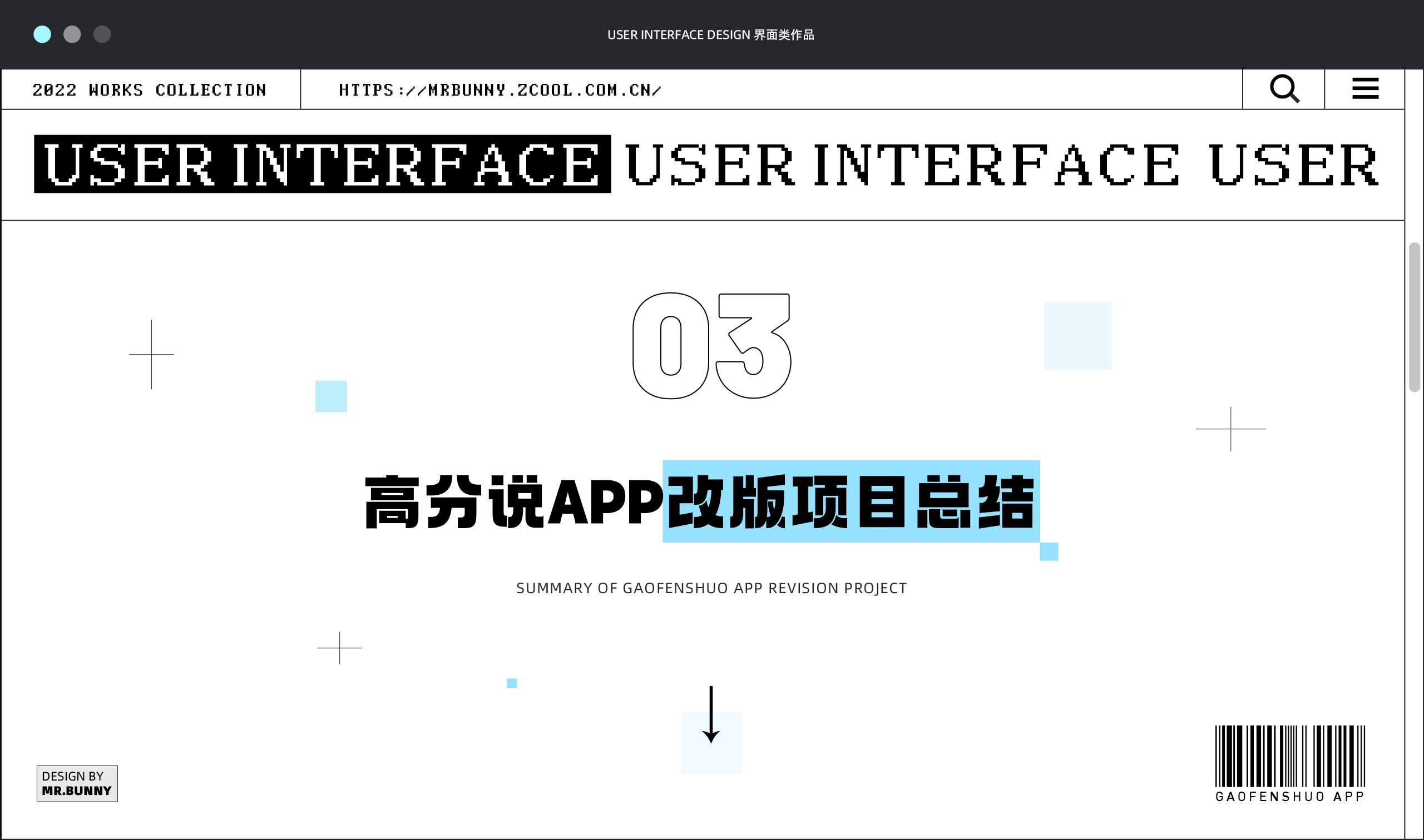This screenshot has height=840, width=1424.
Task: Click the downward arrow icon
Action: tap(710, 714)
